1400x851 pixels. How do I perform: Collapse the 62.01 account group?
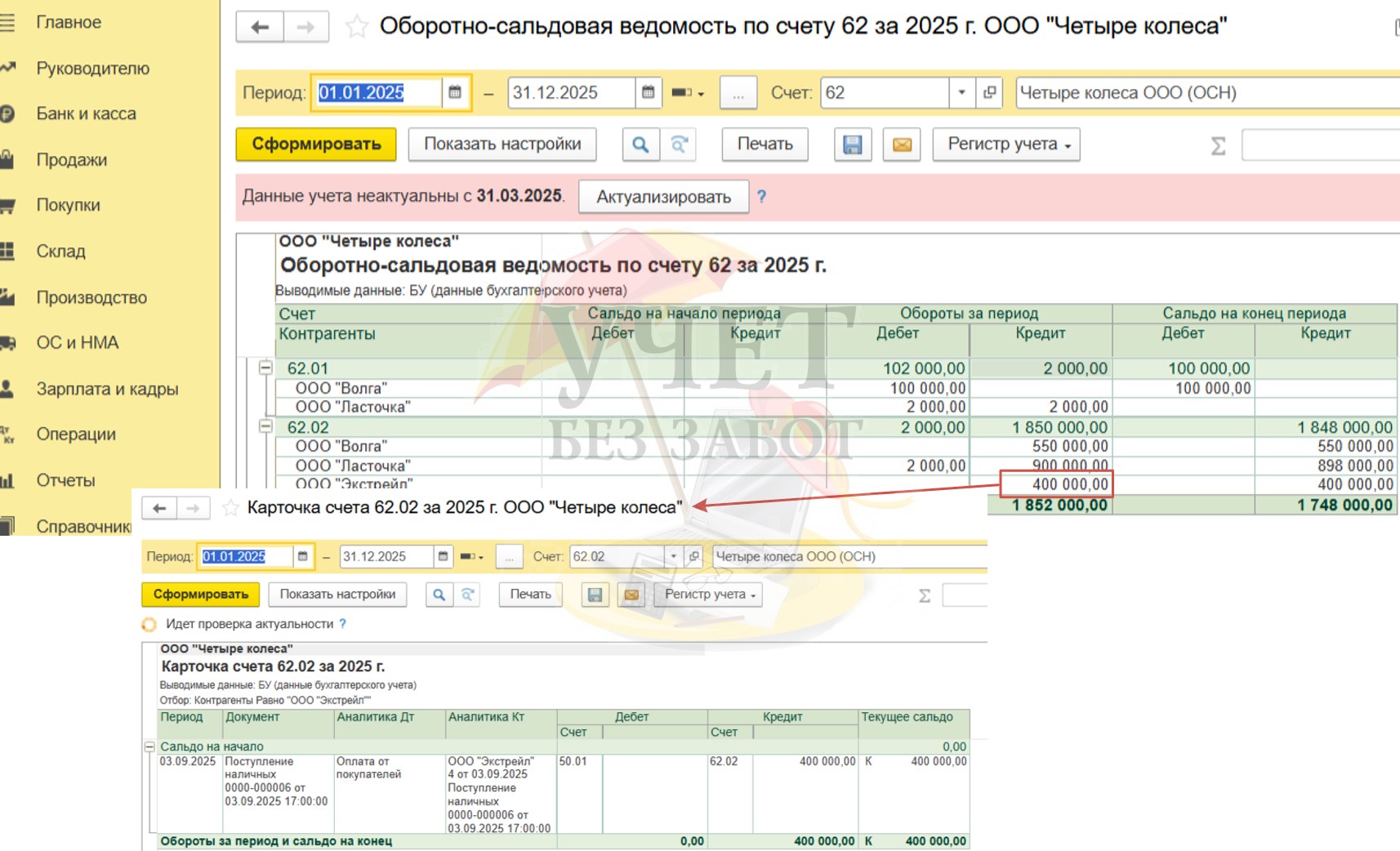265,368
